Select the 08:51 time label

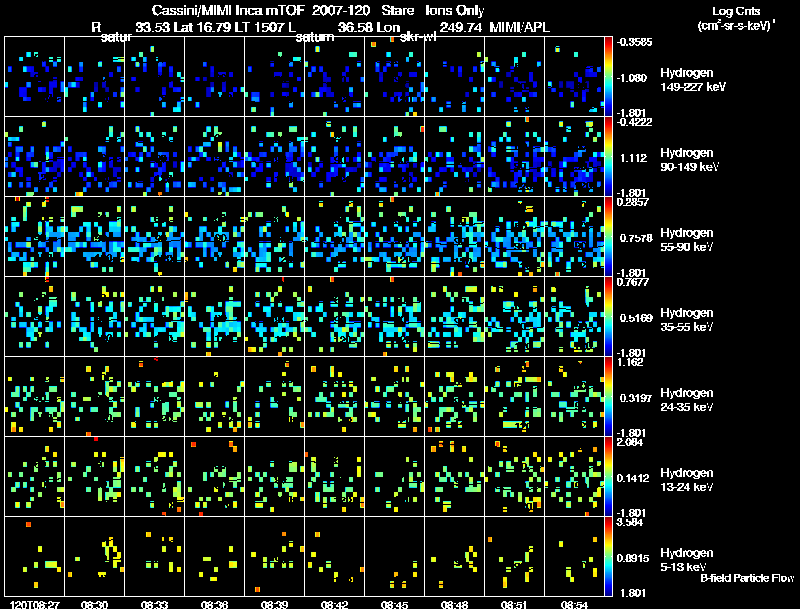514,604
